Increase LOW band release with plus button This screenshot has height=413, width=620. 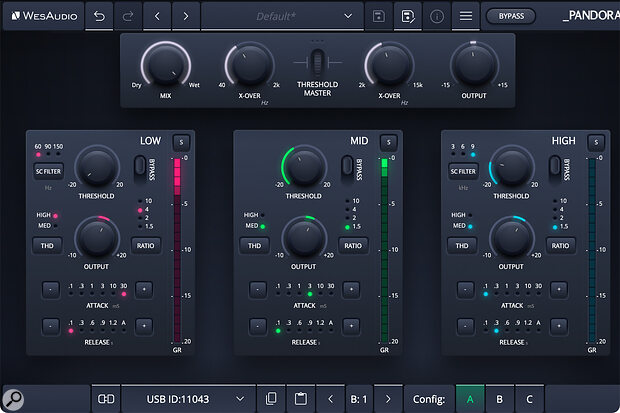click(x=144, y=326)
